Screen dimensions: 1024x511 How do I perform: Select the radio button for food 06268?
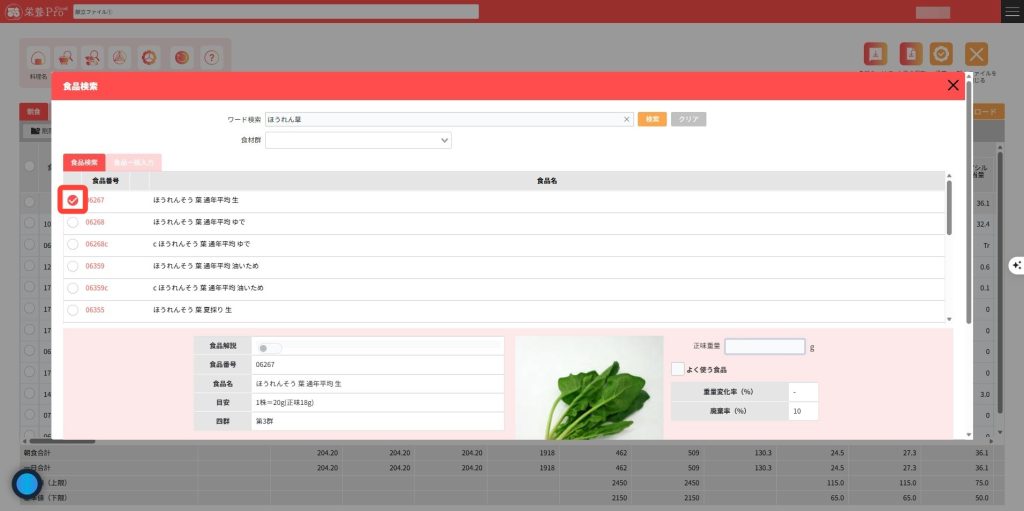click(72, 222)
